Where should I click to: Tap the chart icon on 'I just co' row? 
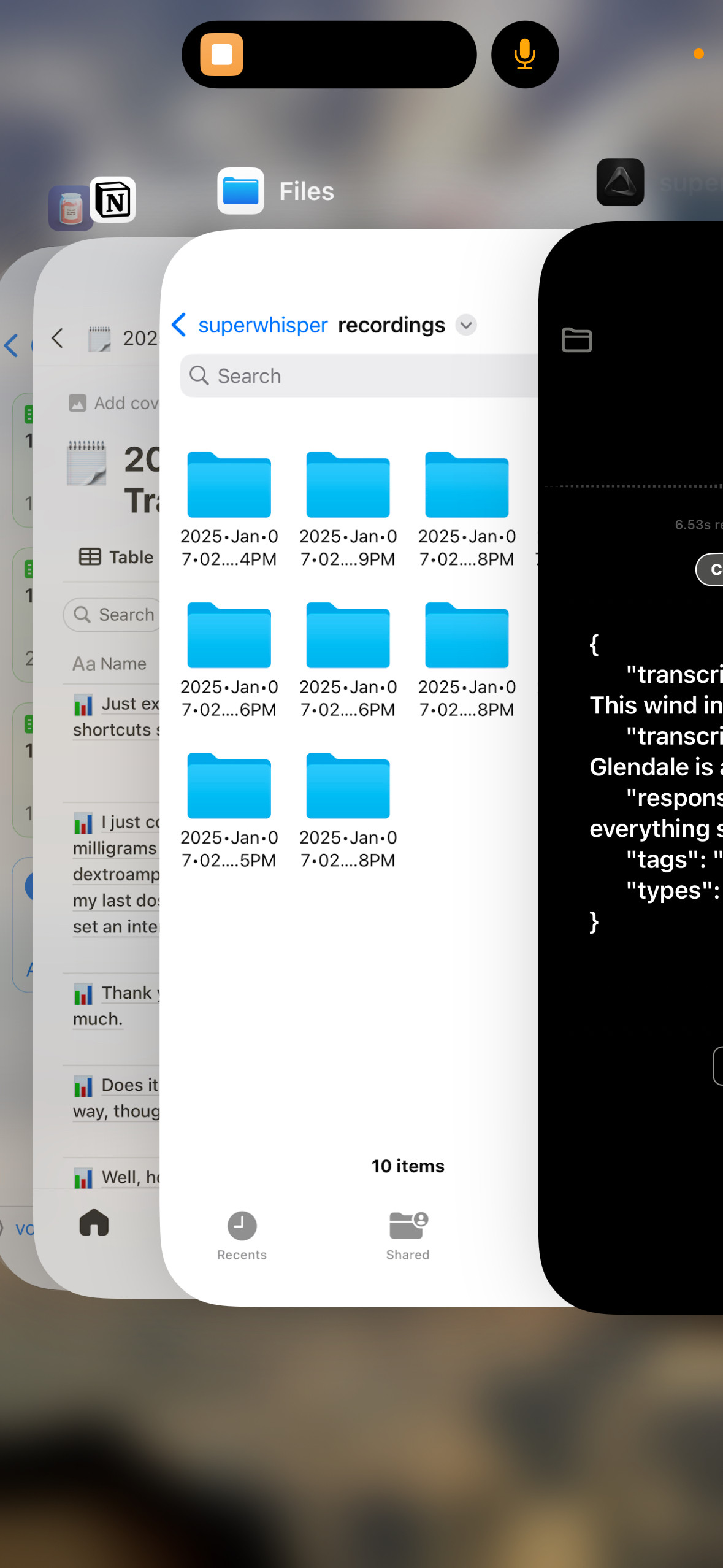[x=83, y=823]
